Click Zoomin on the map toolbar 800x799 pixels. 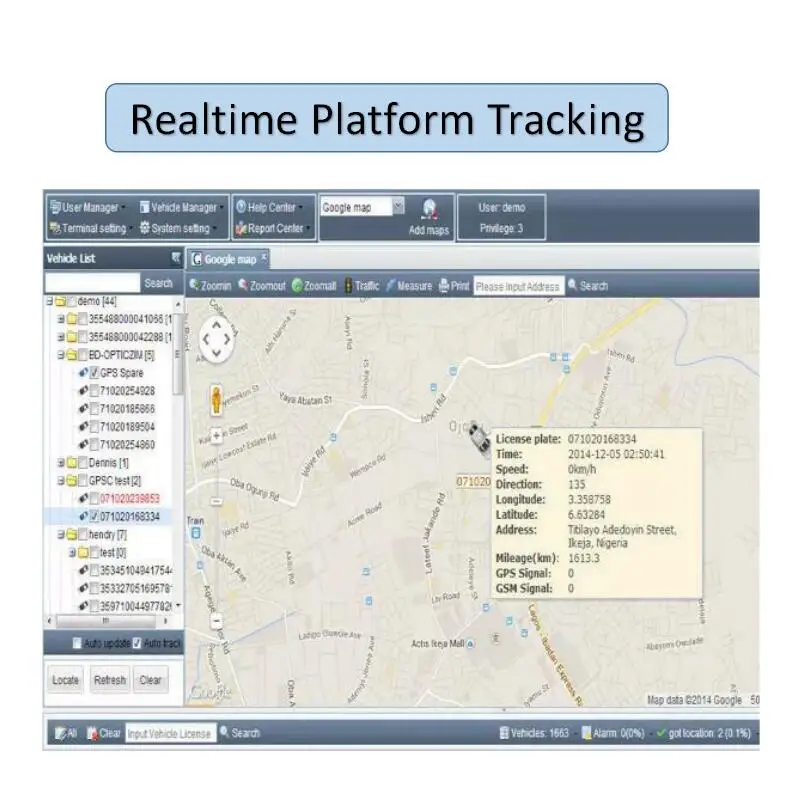pos(210,286)
